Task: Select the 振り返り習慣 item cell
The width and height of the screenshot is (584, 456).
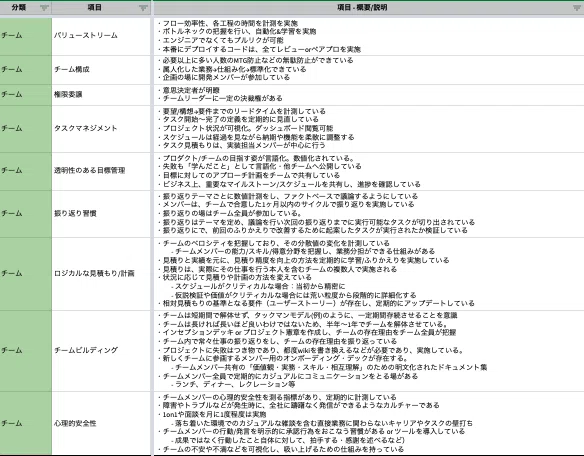Action: click(x=101, y=214)
